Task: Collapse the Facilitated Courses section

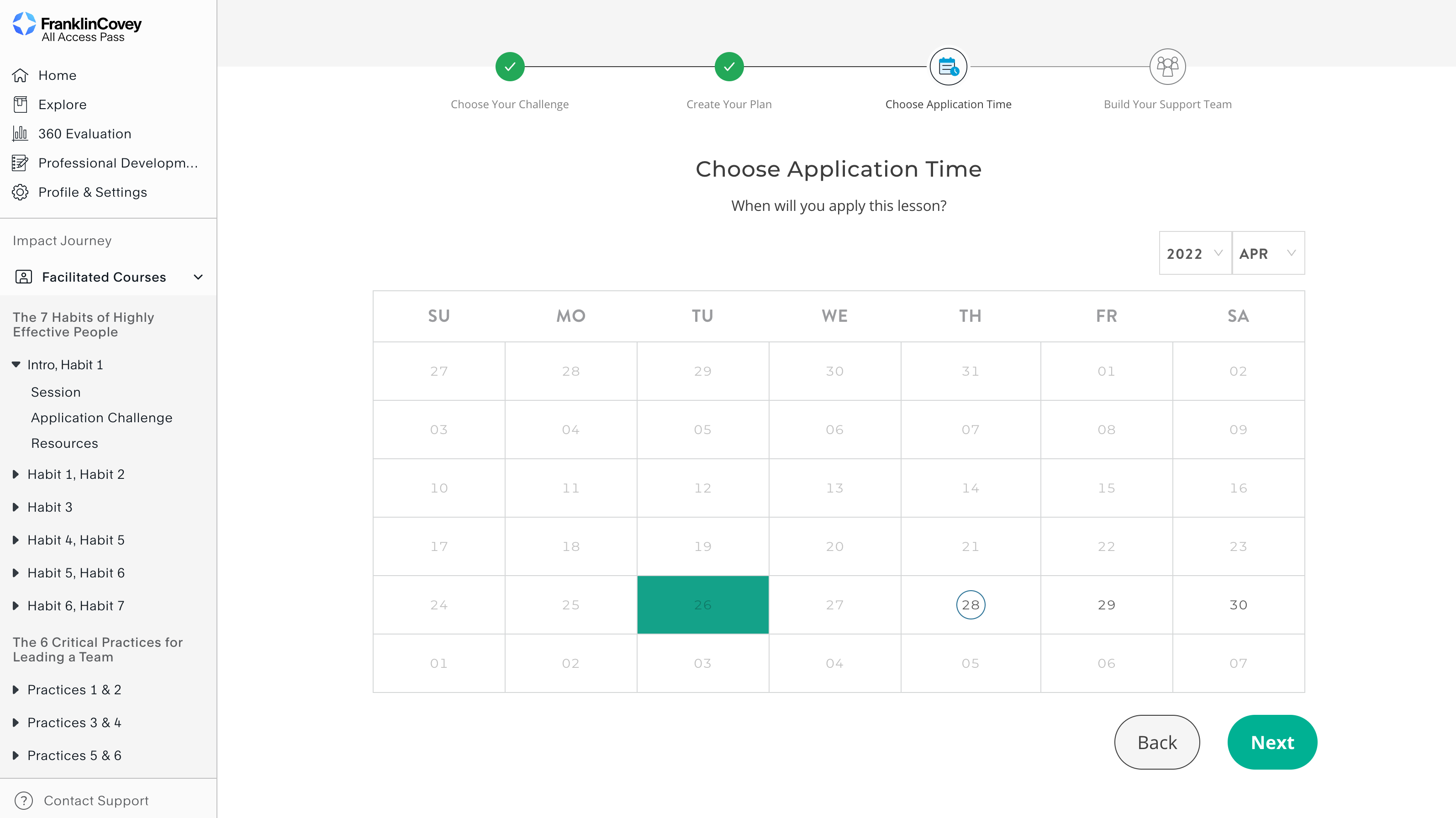Action: [x=197, y=277]
